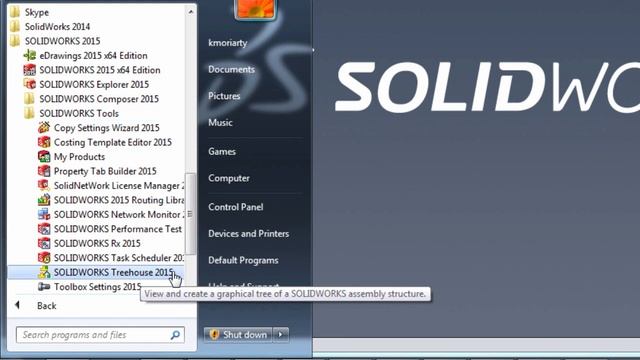This screenshot has height=360, width=640.
Task: Select 'SOLIDWORKS Rx 2015' text
Action: click(x=97, y=243)
